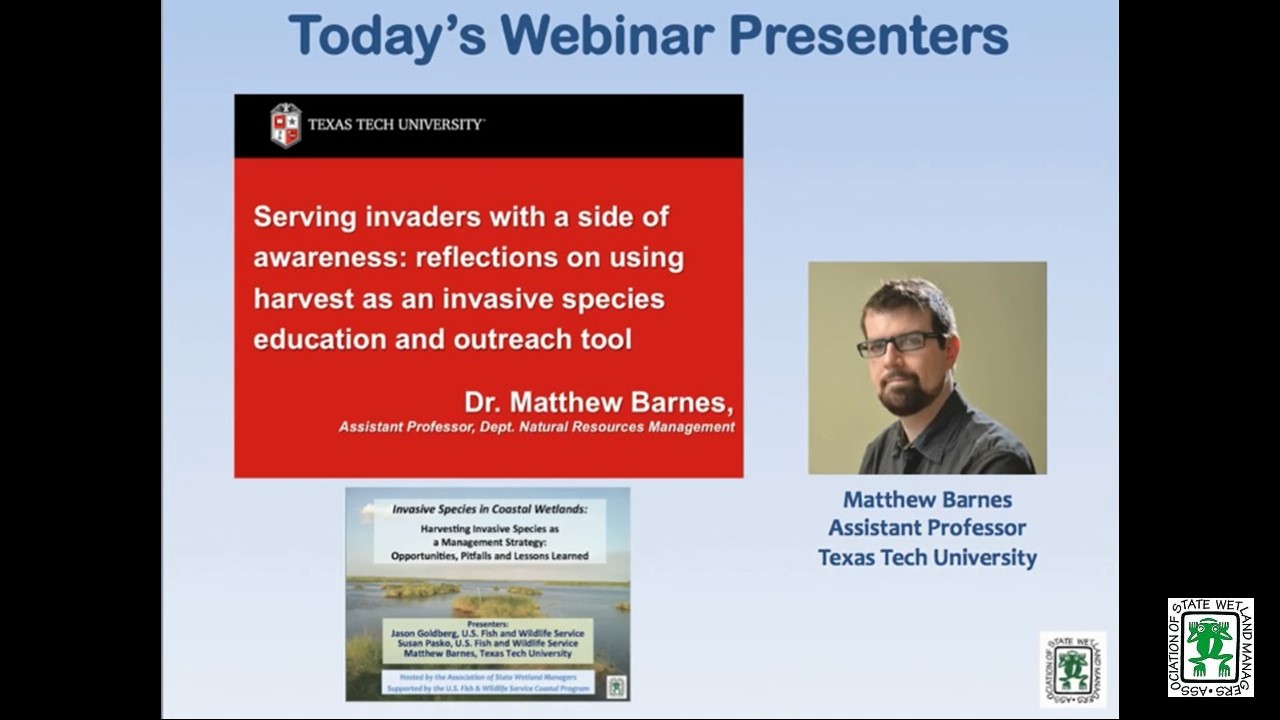
Task: Click "Matthew Barnes, Texas Tech University" in thumbnail
Action: click(x=488, y=653)
